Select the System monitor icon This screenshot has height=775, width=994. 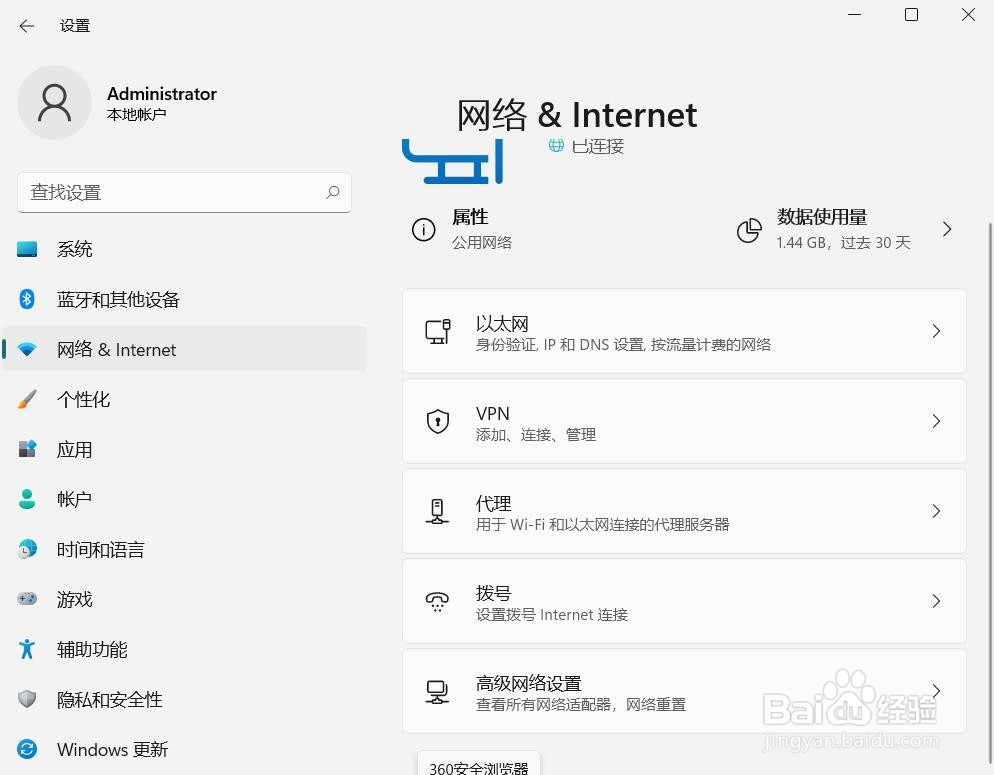tap(27, 249)
